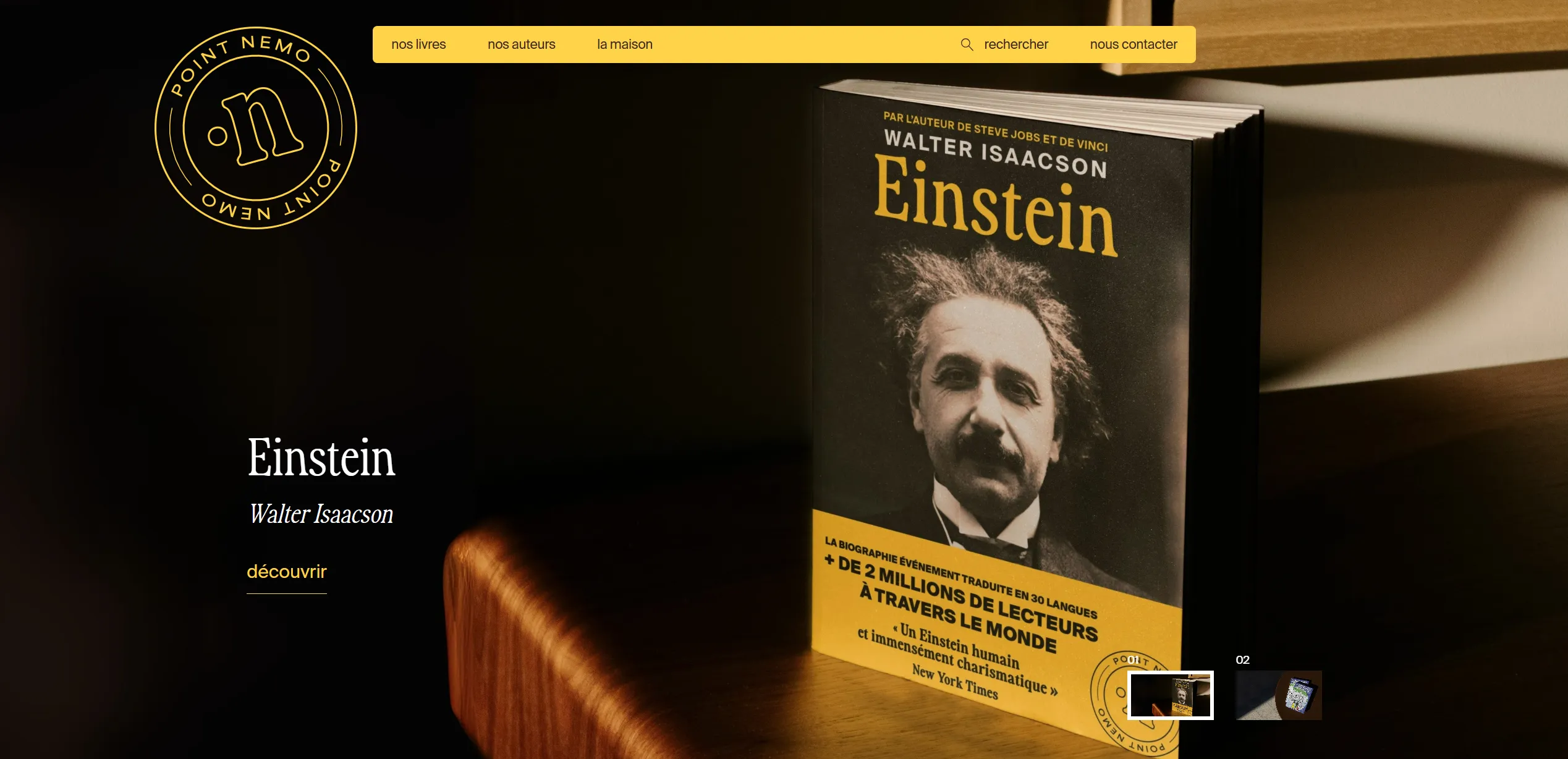Viewport: 1568px width, 759px height.
Task: Click the '01' slide number label
Action: point(1134,660)
